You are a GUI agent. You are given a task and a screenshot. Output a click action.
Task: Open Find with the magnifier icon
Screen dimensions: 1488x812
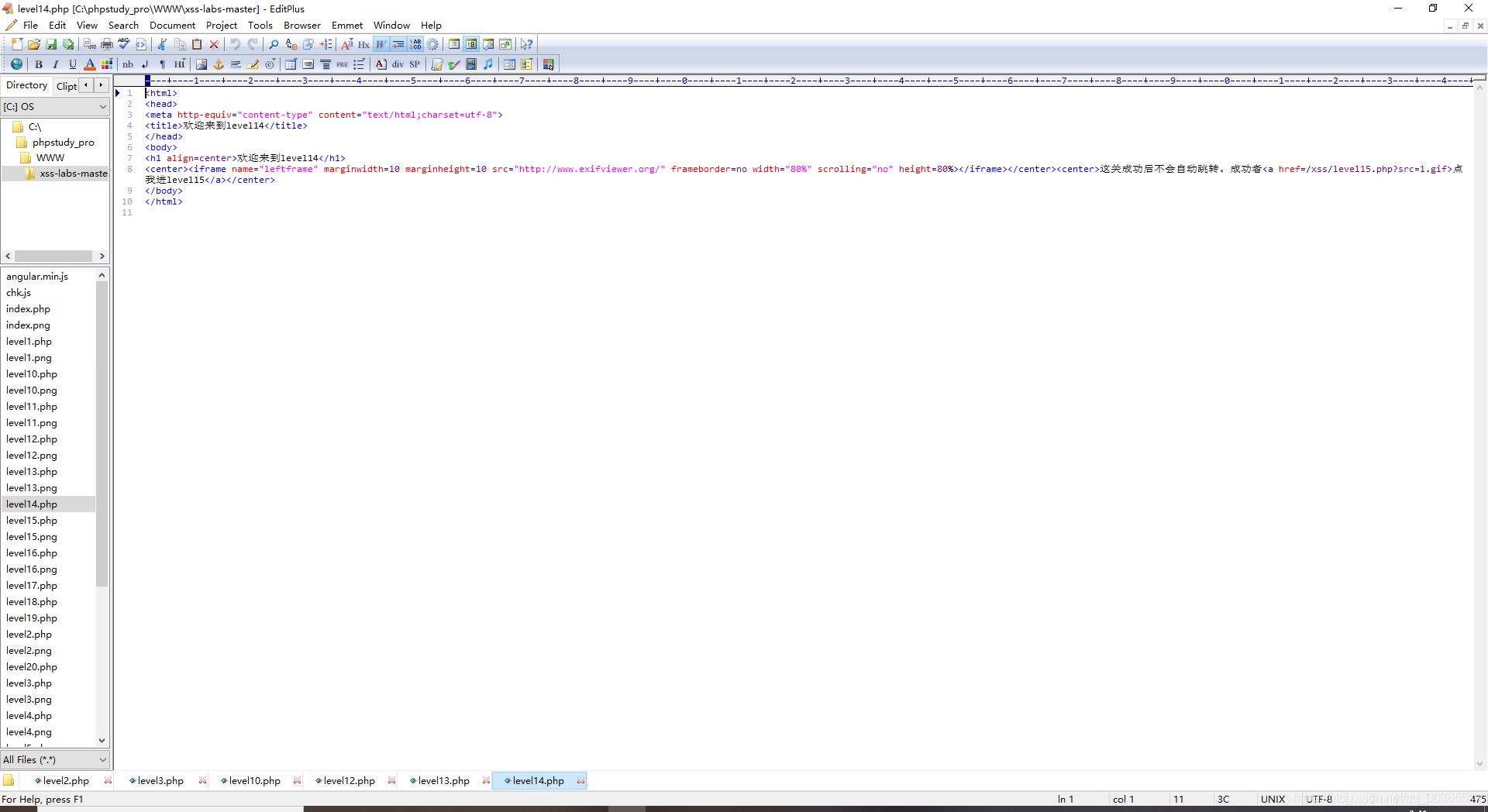point(274,44)
